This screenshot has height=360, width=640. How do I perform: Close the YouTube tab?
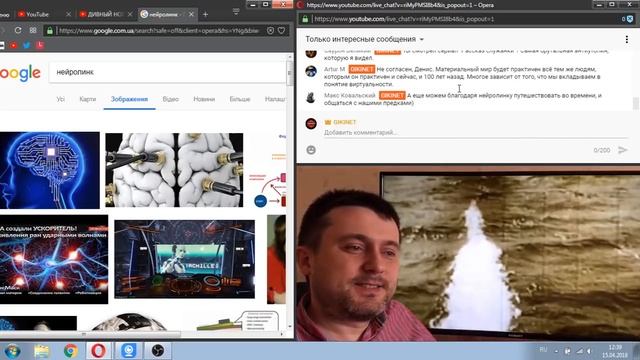coord(68,14)
